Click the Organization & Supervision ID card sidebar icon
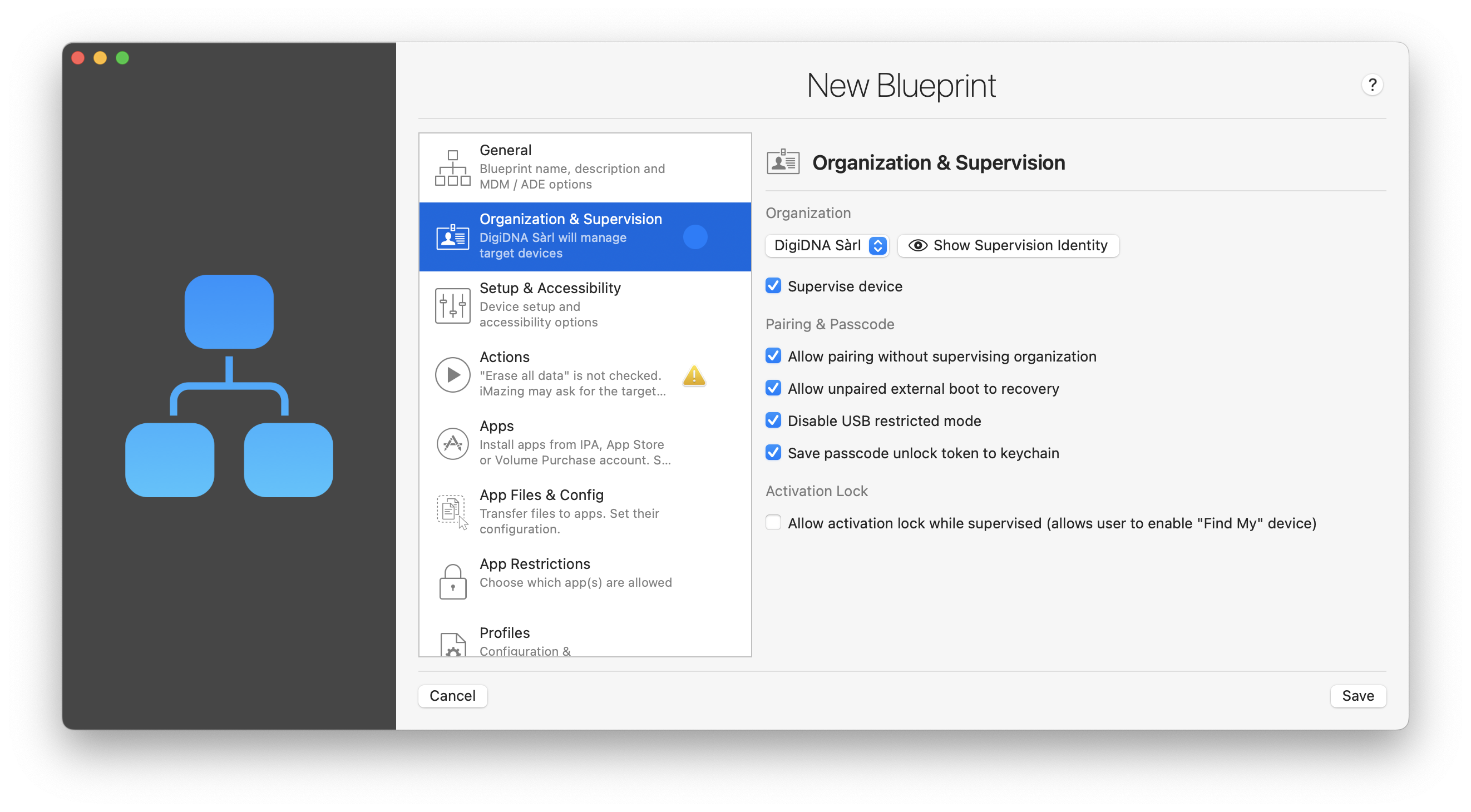Viewport: 1471px width, 812px height. (452, 236)
